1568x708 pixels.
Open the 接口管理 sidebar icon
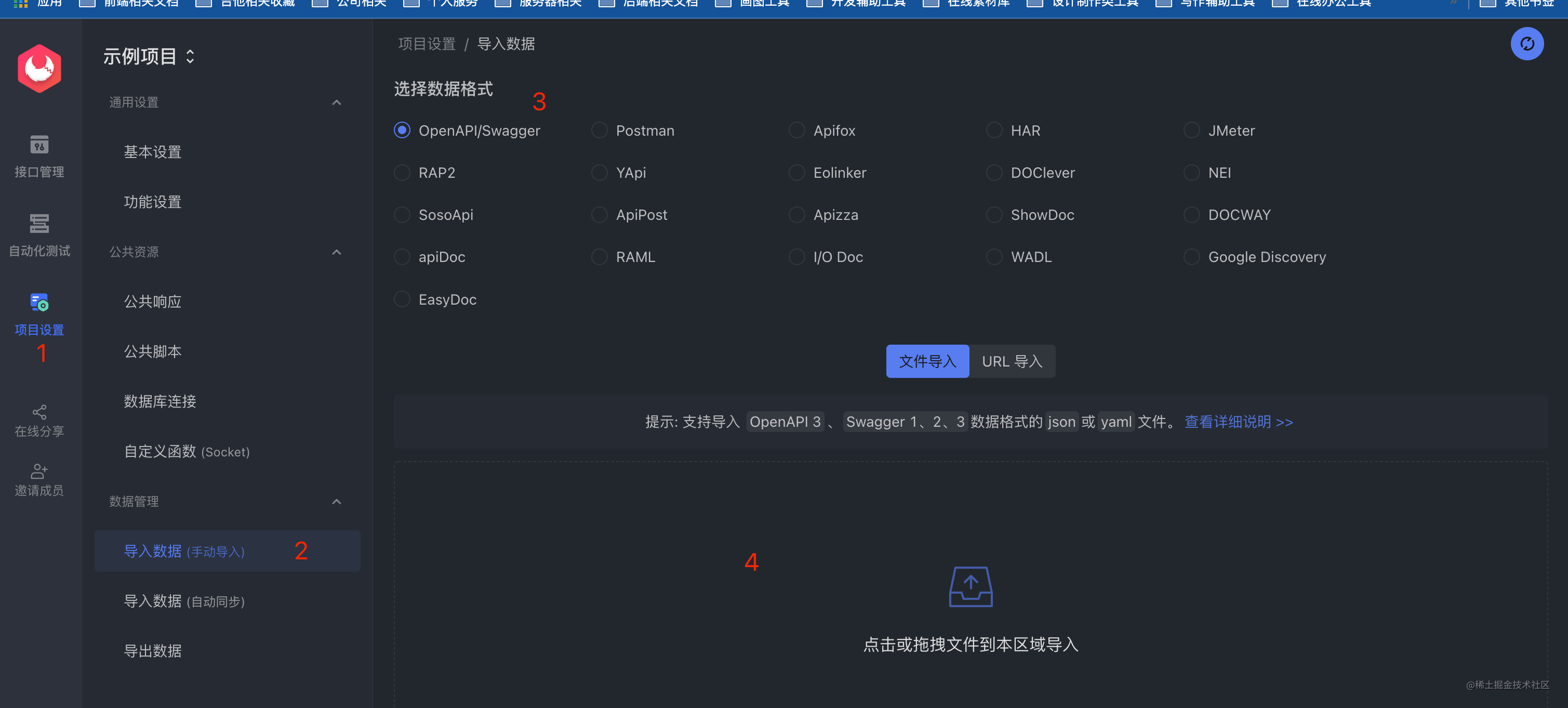pos(39,145)
